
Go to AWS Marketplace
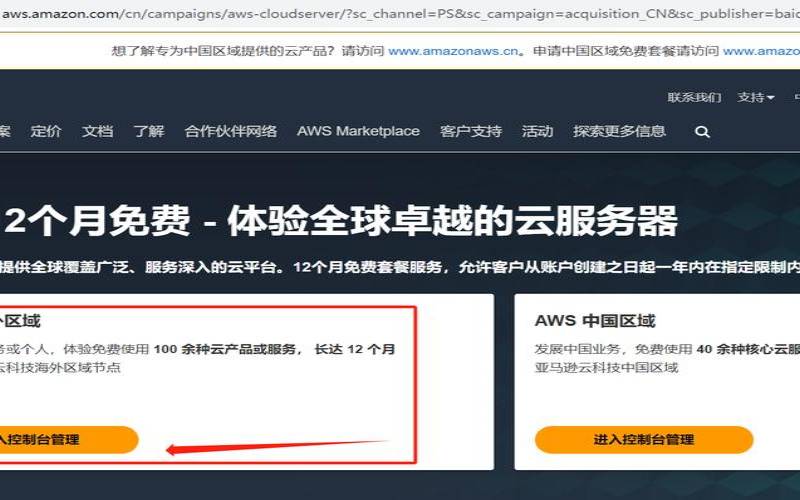(358, 131)
